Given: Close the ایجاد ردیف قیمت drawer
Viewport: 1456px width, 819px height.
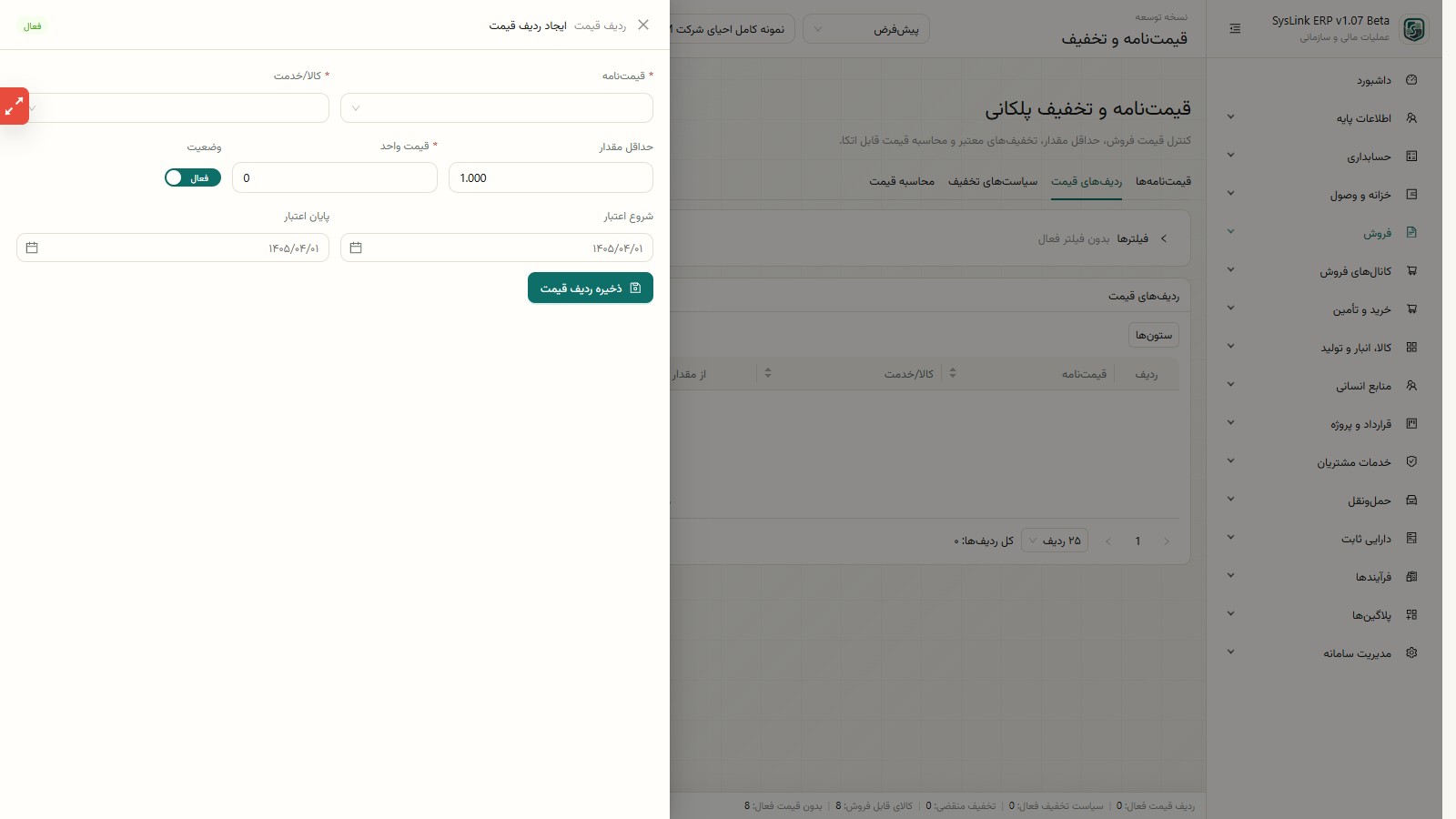Looking at the screenshot, I should (643, 25).
